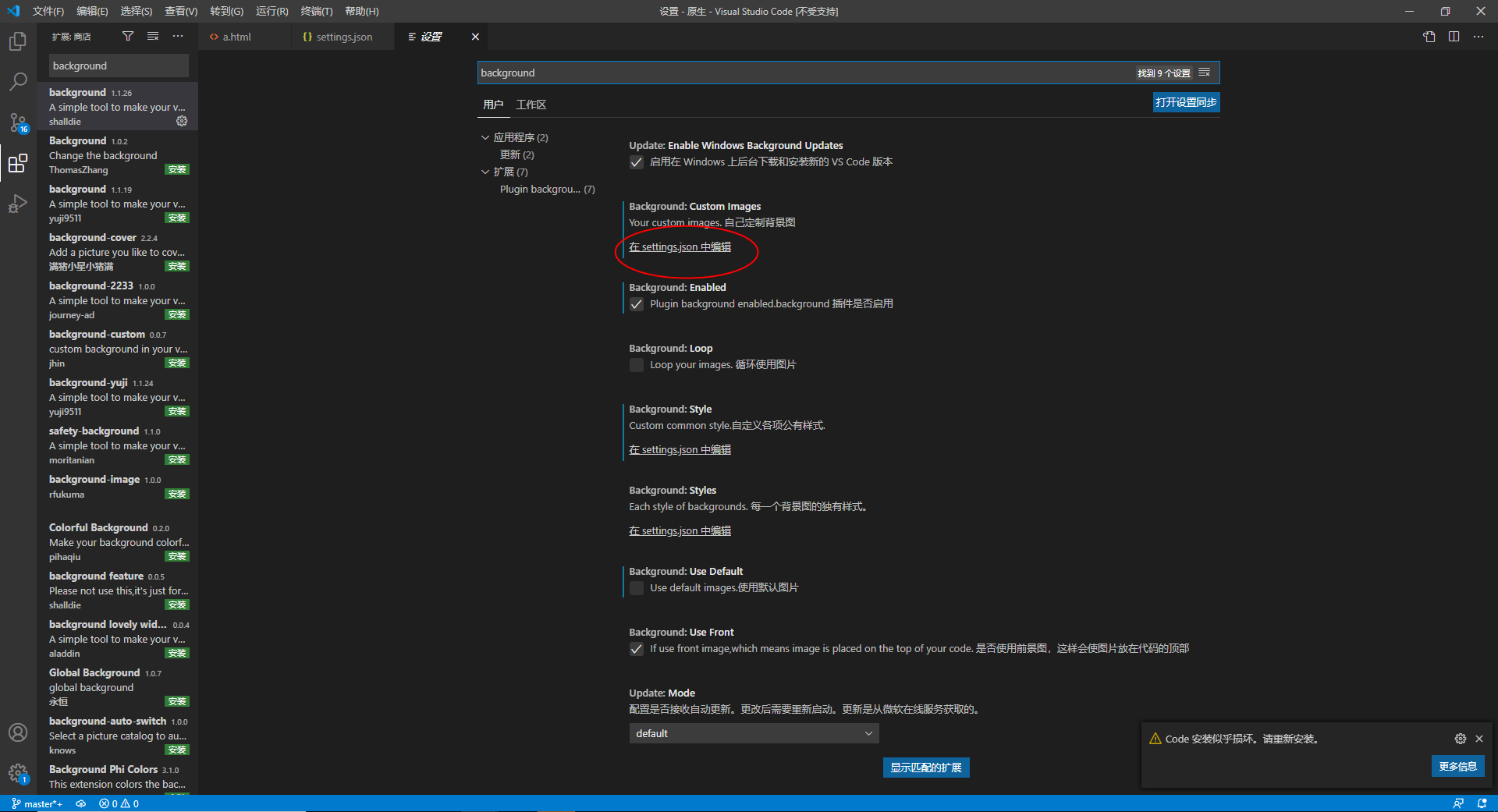Viewport: 1498px width, 812px height.
Task: Split the editor to the right
Action: pos(1454,37)
